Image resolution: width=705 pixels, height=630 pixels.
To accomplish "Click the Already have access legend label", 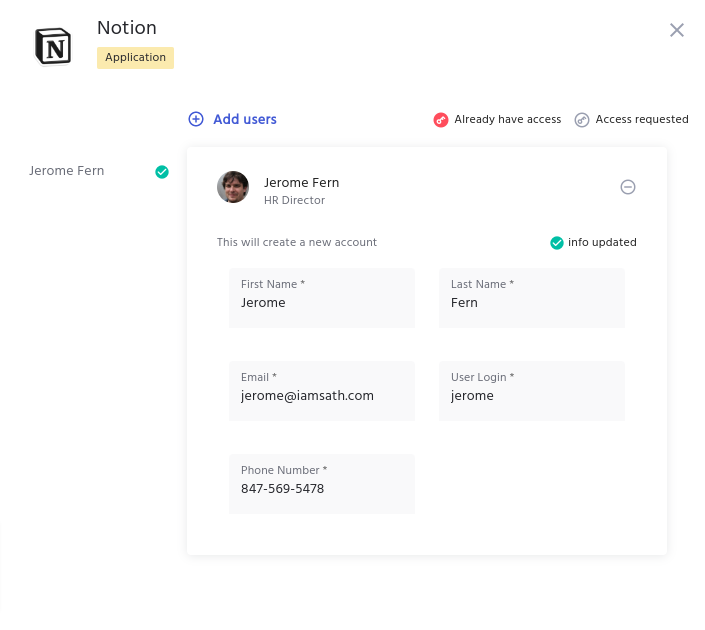I will click(507, 120).
